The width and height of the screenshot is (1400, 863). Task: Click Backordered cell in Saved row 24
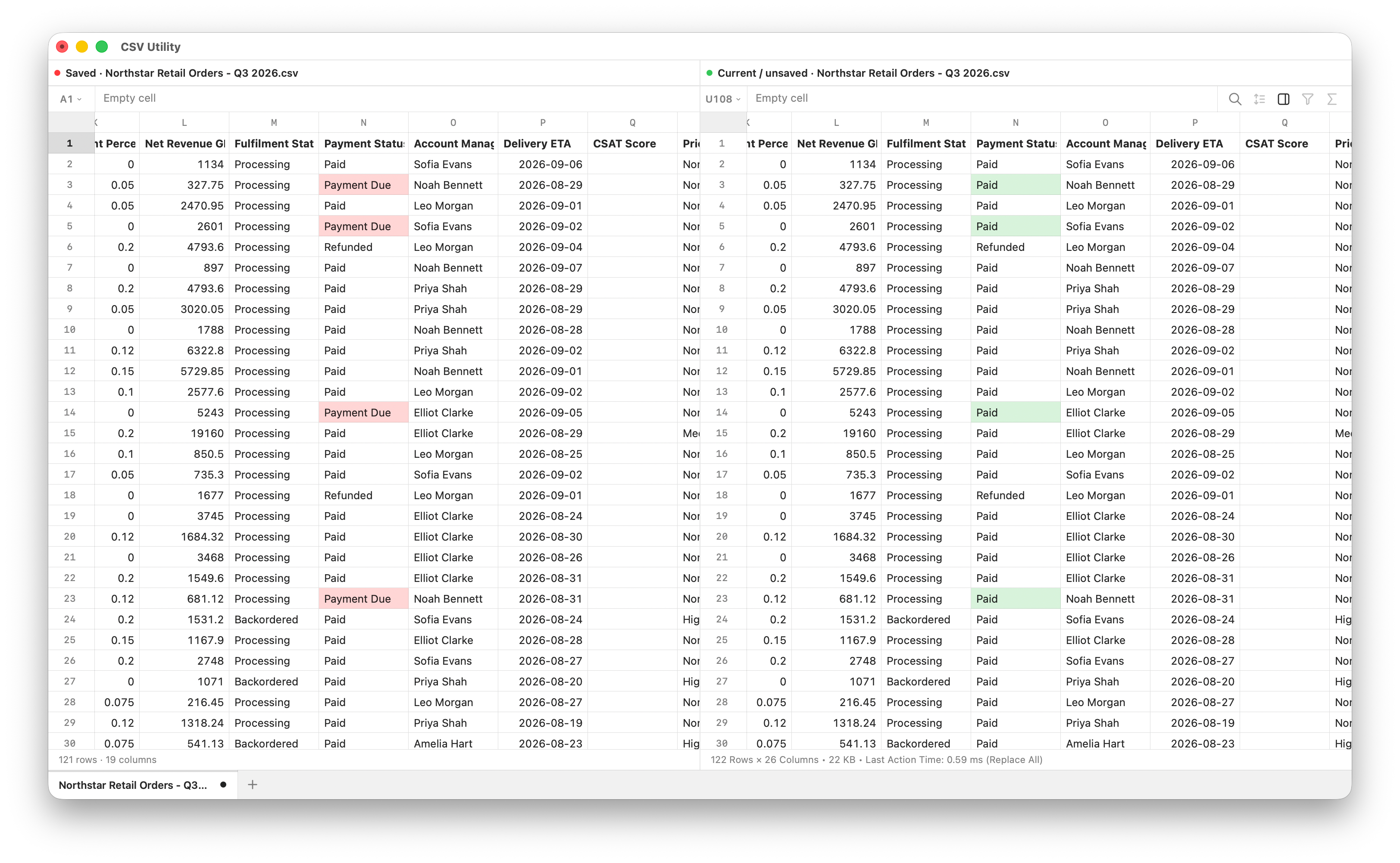[x=274, y=619]
